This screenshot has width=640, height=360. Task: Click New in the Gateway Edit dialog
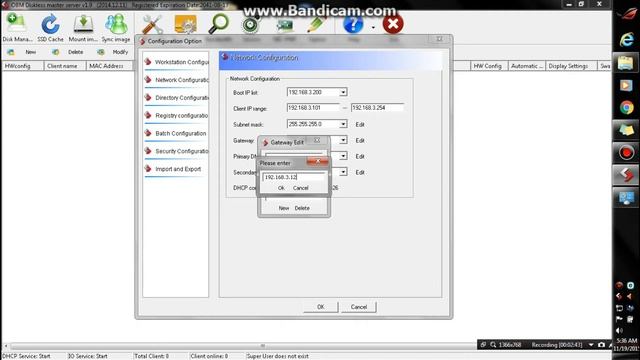(284, 208)
